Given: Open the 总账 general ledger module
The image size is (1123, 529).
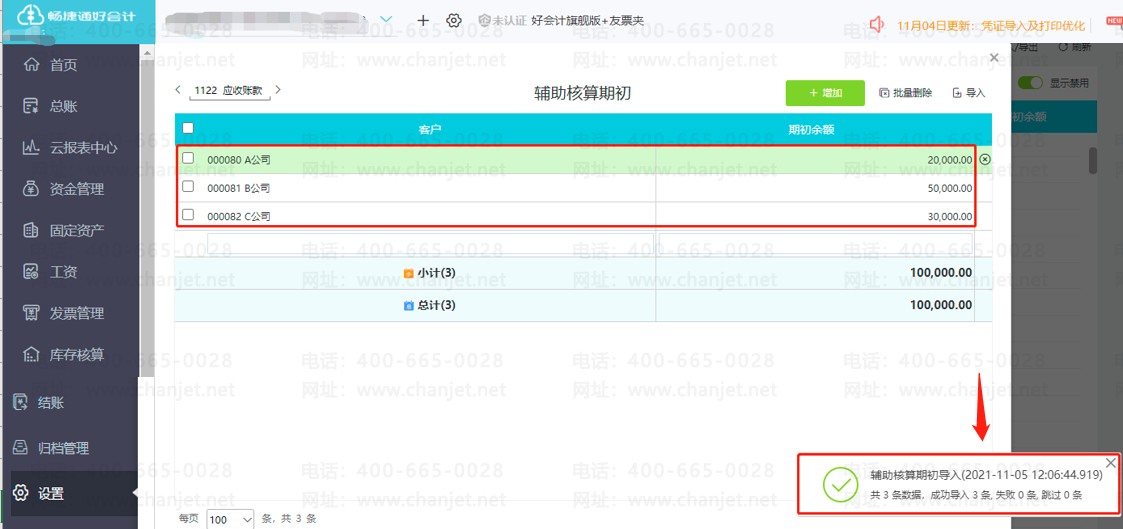Looking at the screenshot, I should pyautogui.click(x=63, y=106).
